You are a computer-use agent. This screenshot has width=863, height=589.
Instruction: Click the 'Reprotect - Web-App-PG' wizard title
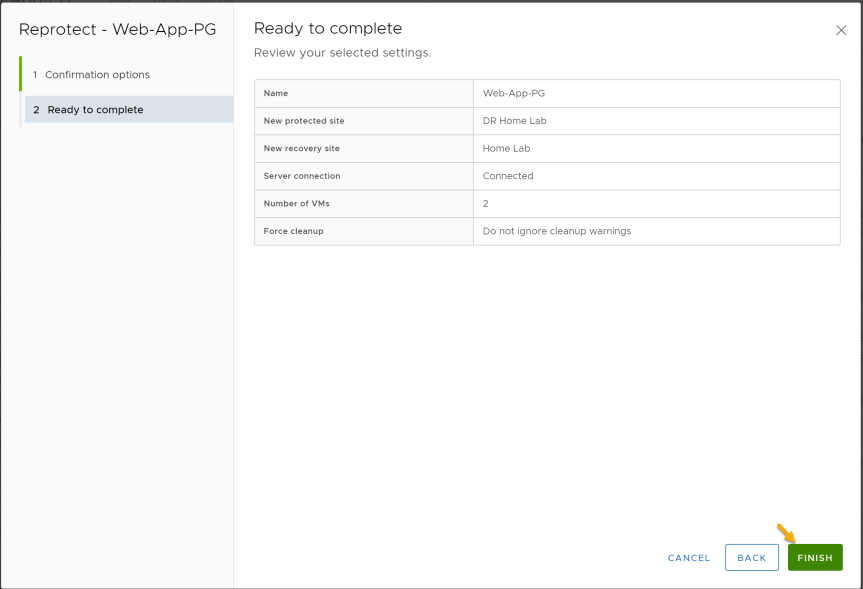[x=117, y=29]
